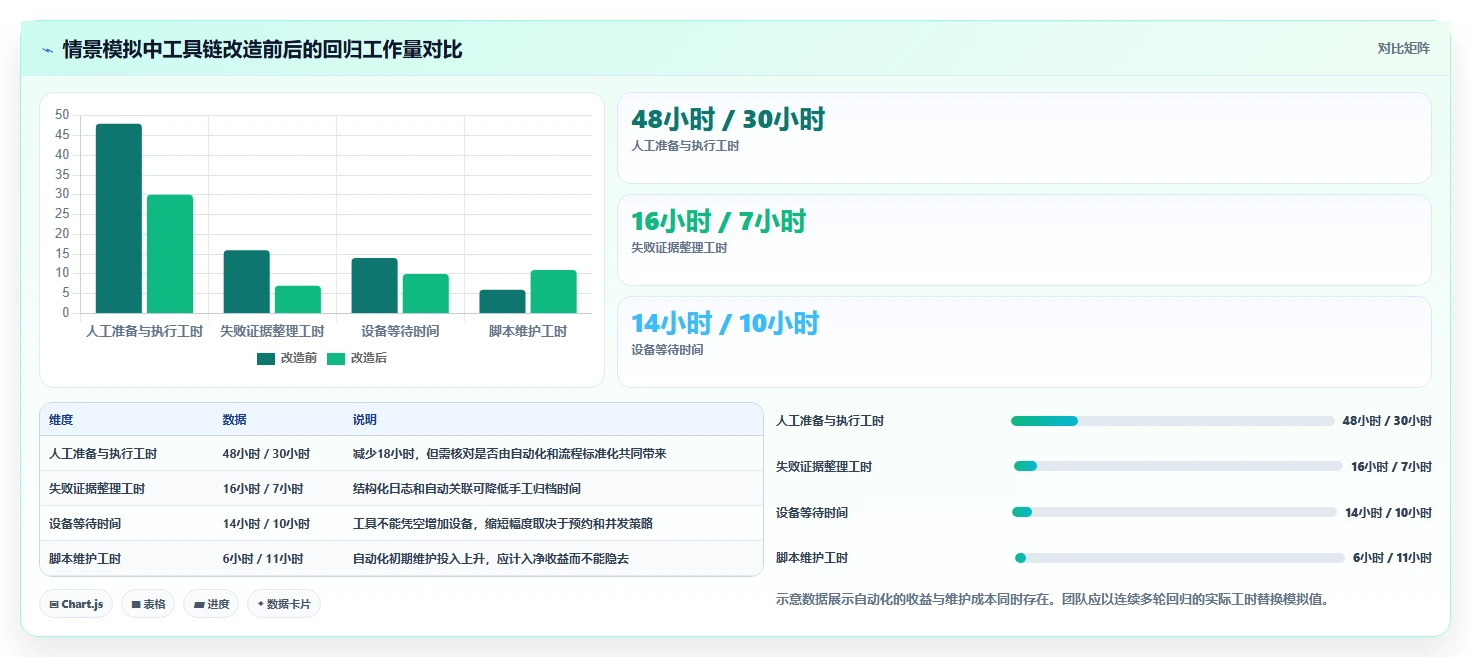Click the note starting 自动化初期维护投入上升
The width and height of the screenshot is (1471, 657).
491,559
